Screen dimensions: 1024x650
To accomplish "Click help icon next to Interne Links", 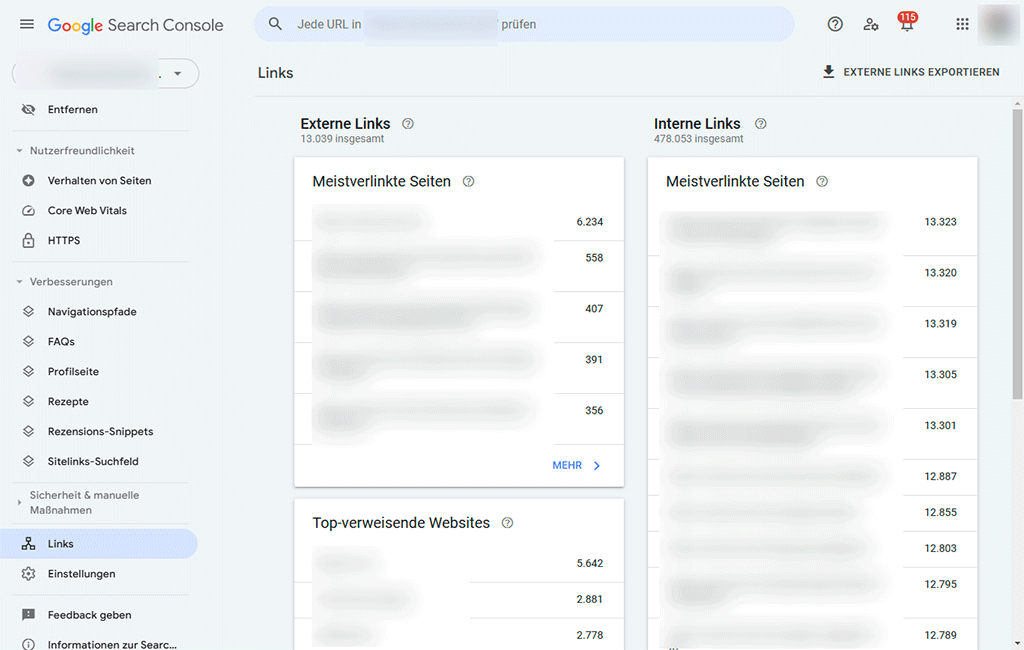I will (761, 124).
